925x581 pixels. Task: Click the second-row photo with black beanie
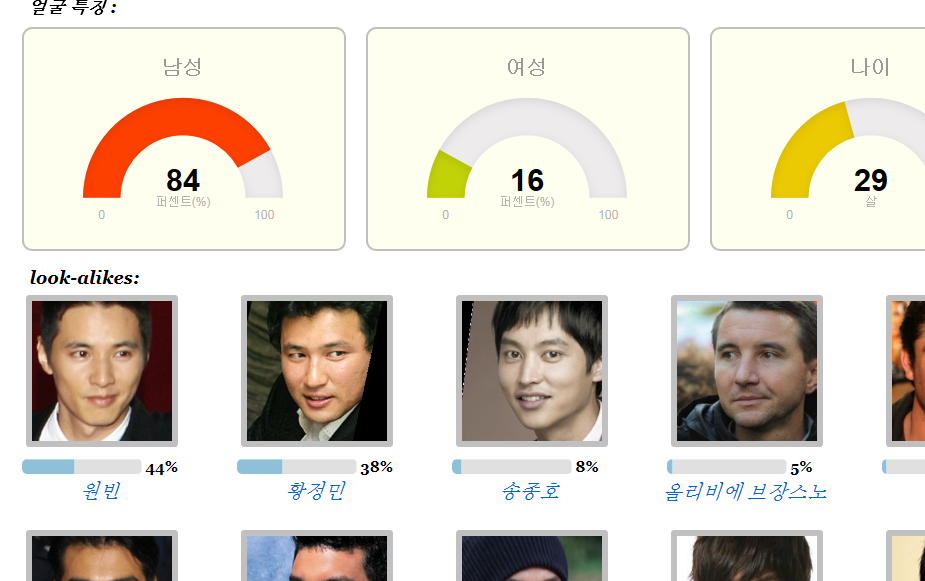pyautogui.click(x=532, y=556)
